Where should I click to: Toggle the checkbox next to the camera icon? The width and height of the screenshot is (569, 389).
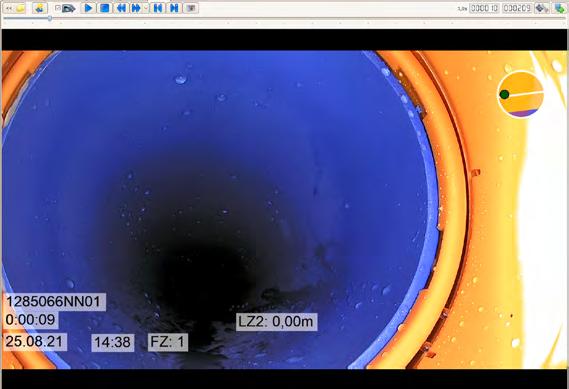click(57, 8)
